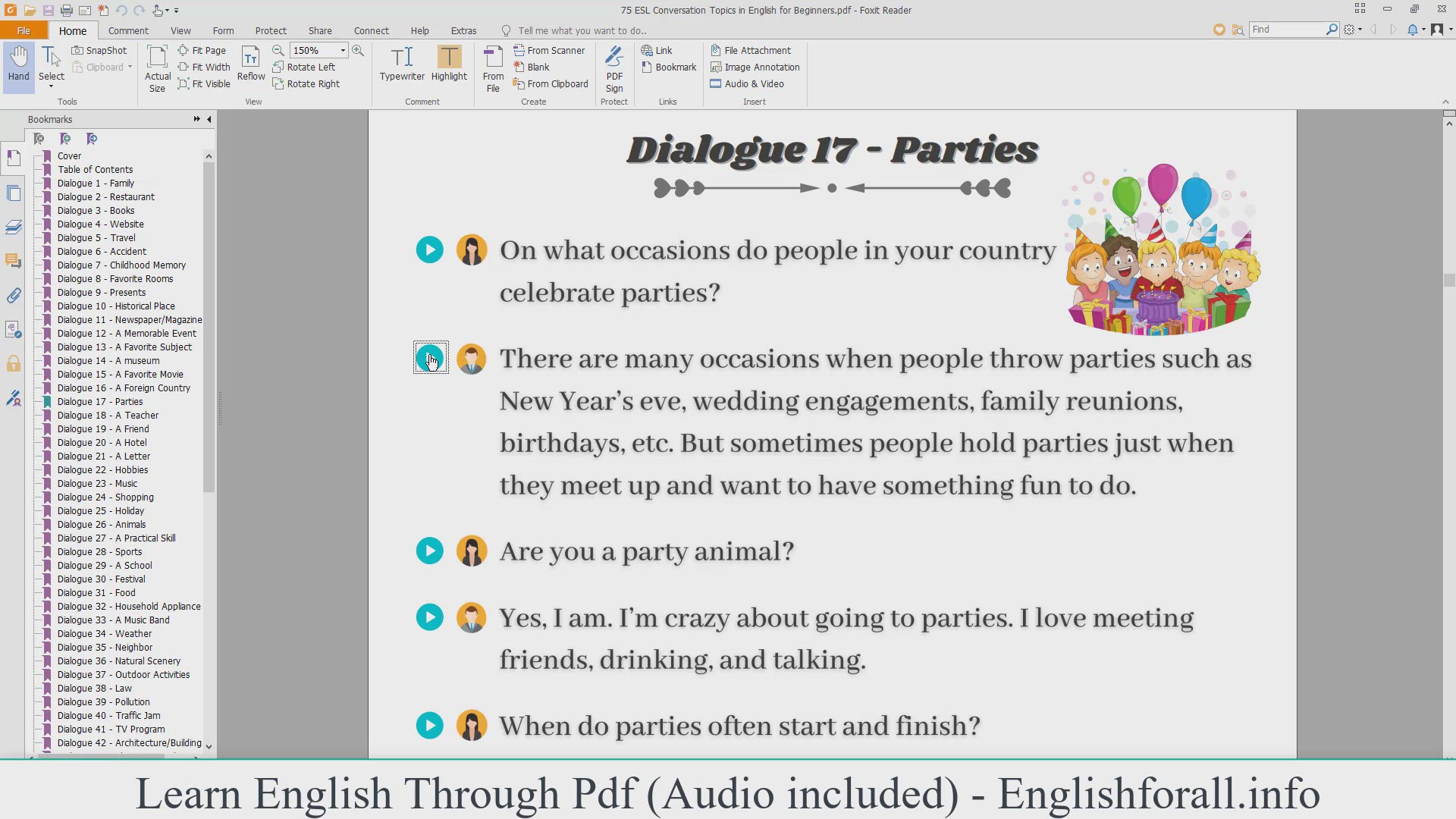Play the 'Are you a party animal?' audio
Viewport: 1456px width, 819px height.
click(430, 551)
